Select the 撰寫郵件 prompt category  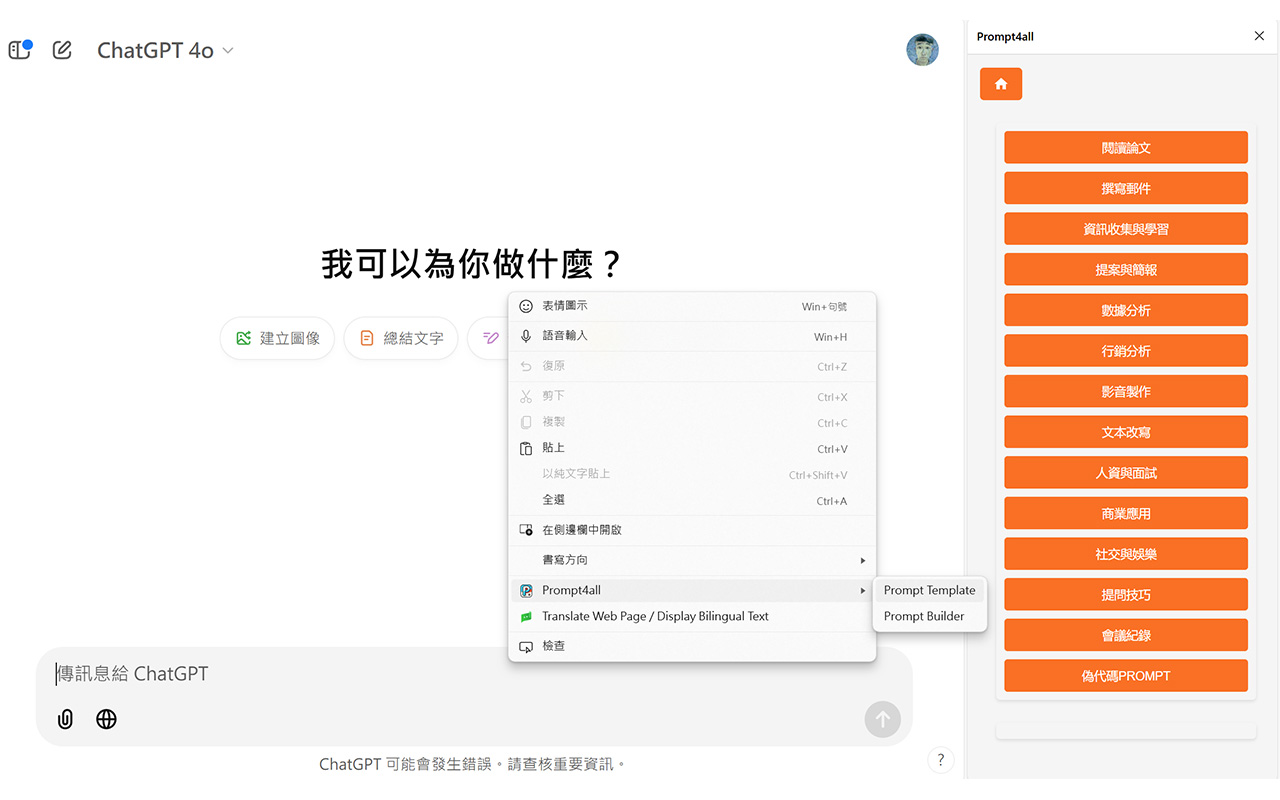point(1126,188)
